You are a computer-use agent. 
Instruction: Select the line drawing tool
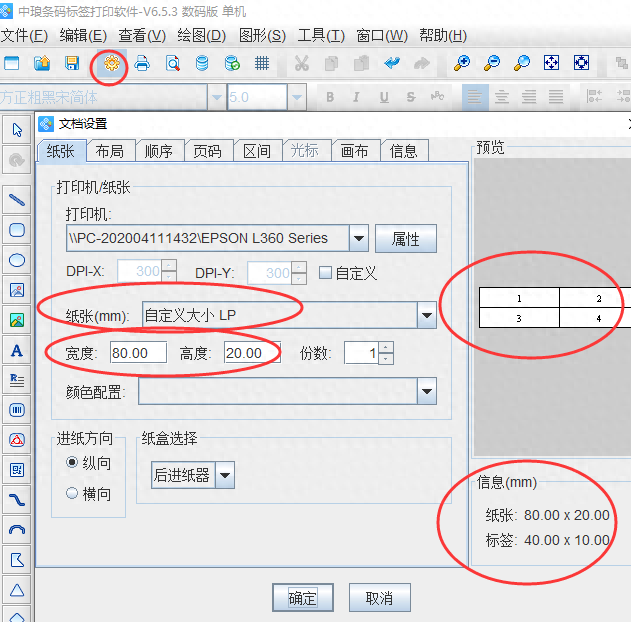17,199
